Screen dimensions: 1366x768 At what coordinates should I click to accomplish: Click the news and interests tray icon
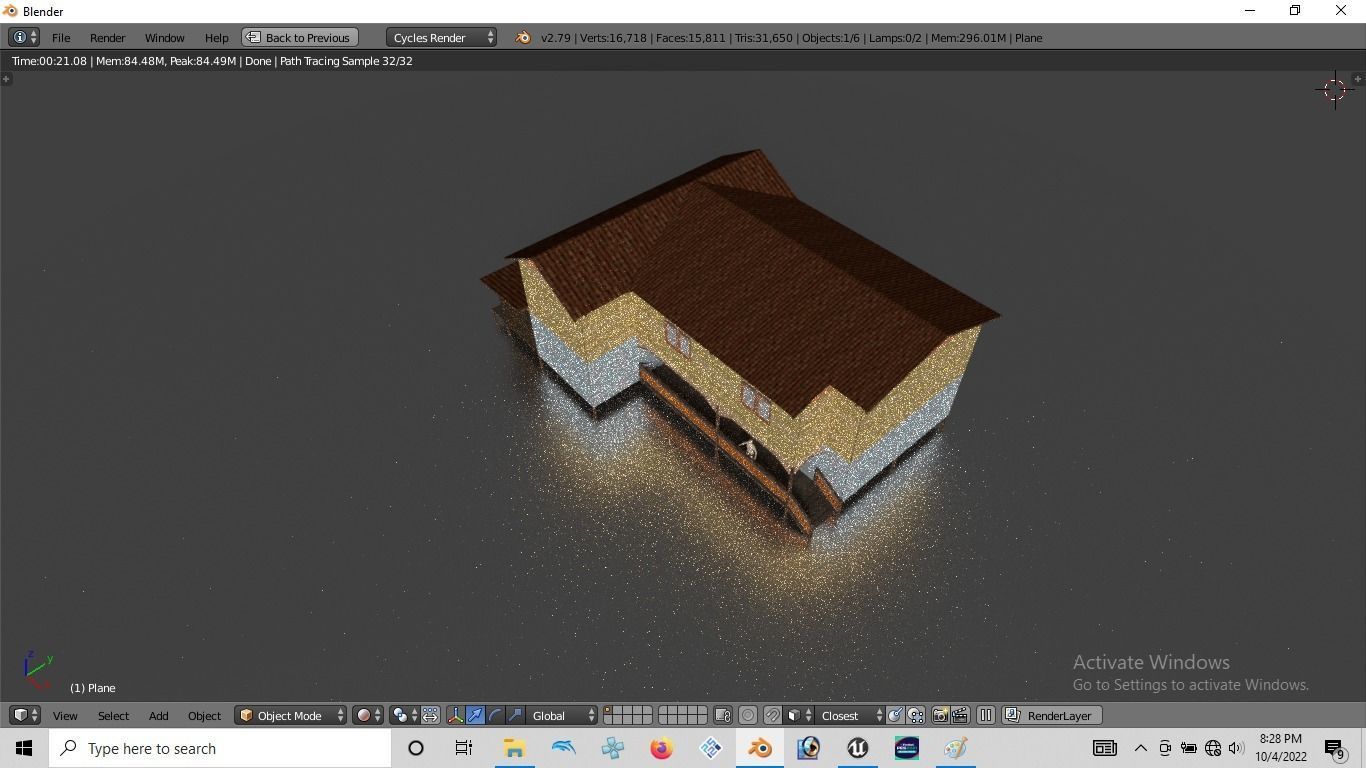[x=1104, y=748]
